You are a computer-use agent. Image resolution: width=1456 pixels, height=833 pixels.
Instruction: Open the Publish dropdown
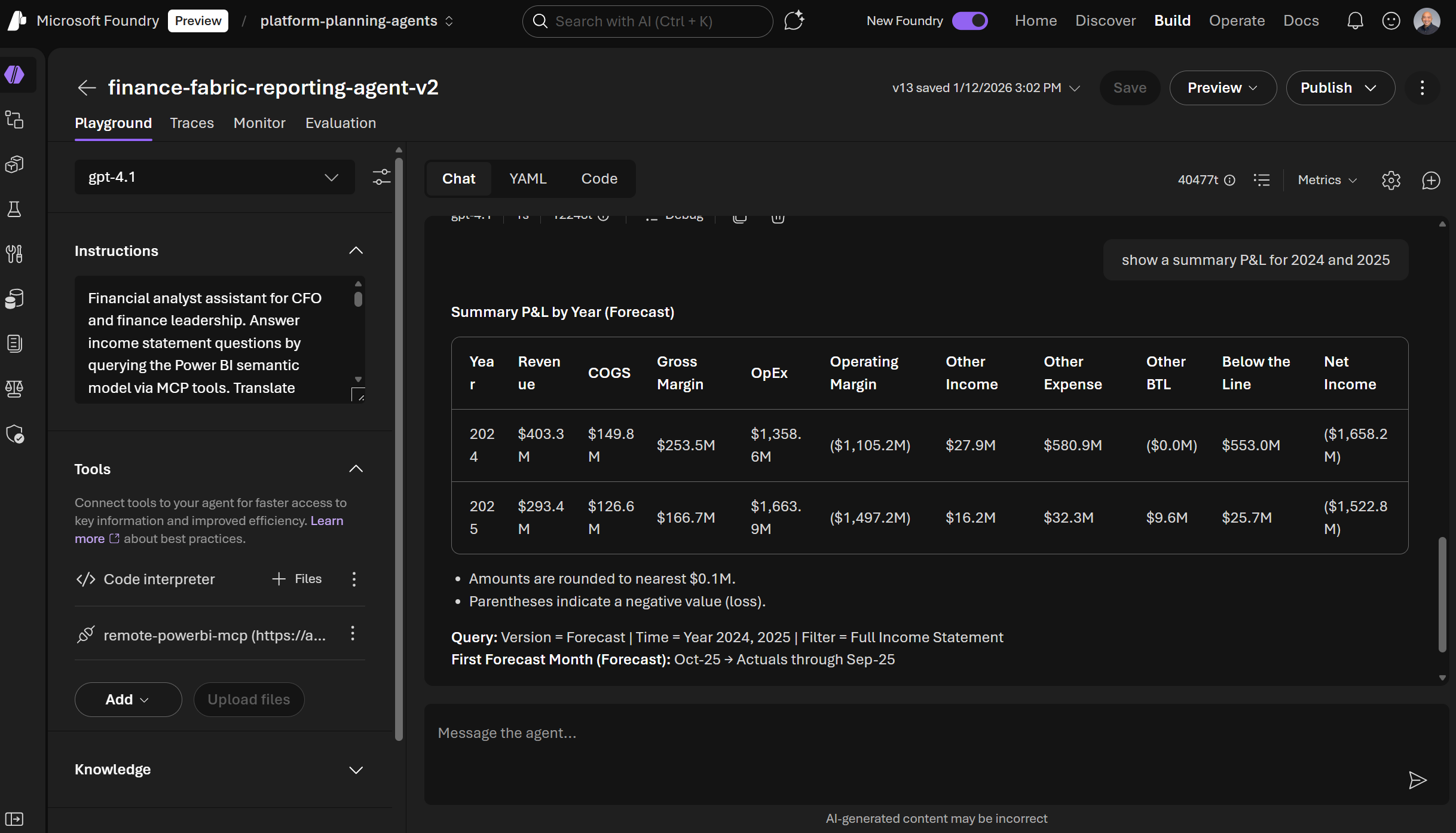(1340, 88)
